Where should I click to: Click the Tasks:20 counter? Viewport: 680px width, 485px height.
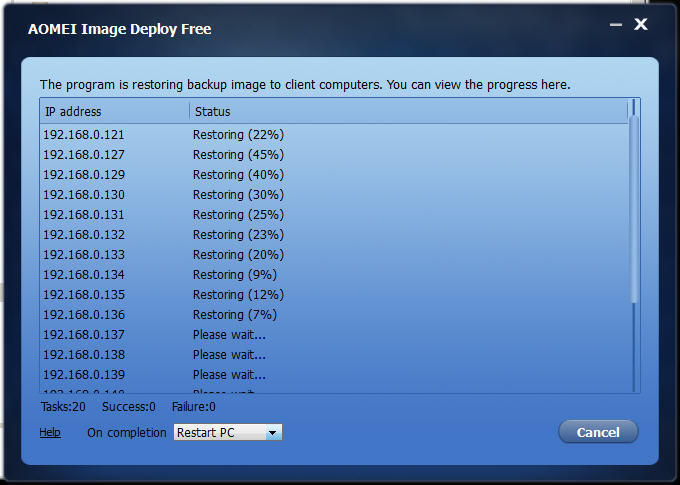tap(63, 406)
